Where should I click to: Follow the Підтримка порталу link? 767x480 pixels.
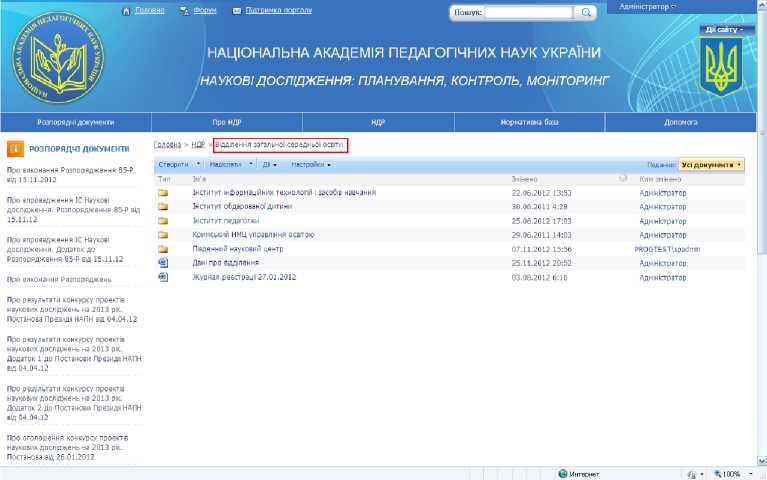(278, 10)
